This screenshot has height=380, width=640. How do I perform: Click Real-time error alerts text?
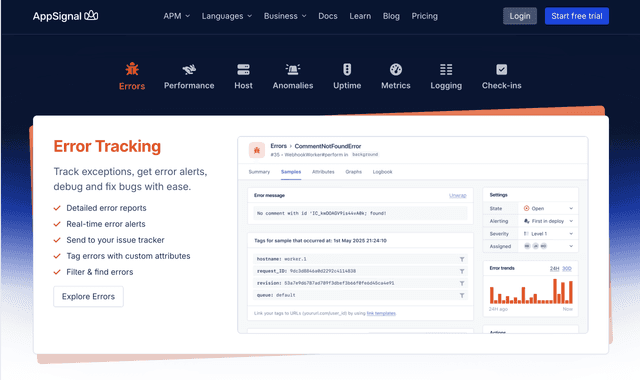[106, 224]
